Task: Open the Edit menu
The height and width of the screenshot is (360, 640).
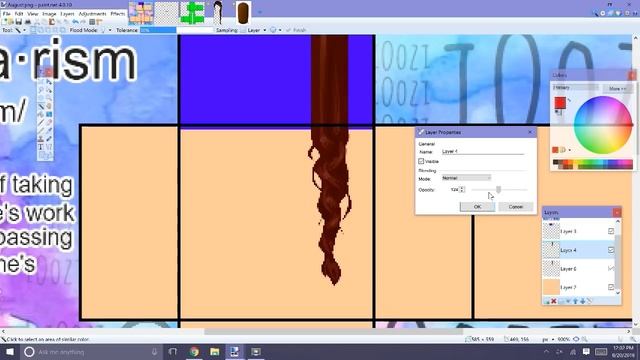Action: [x=19, y=13]
